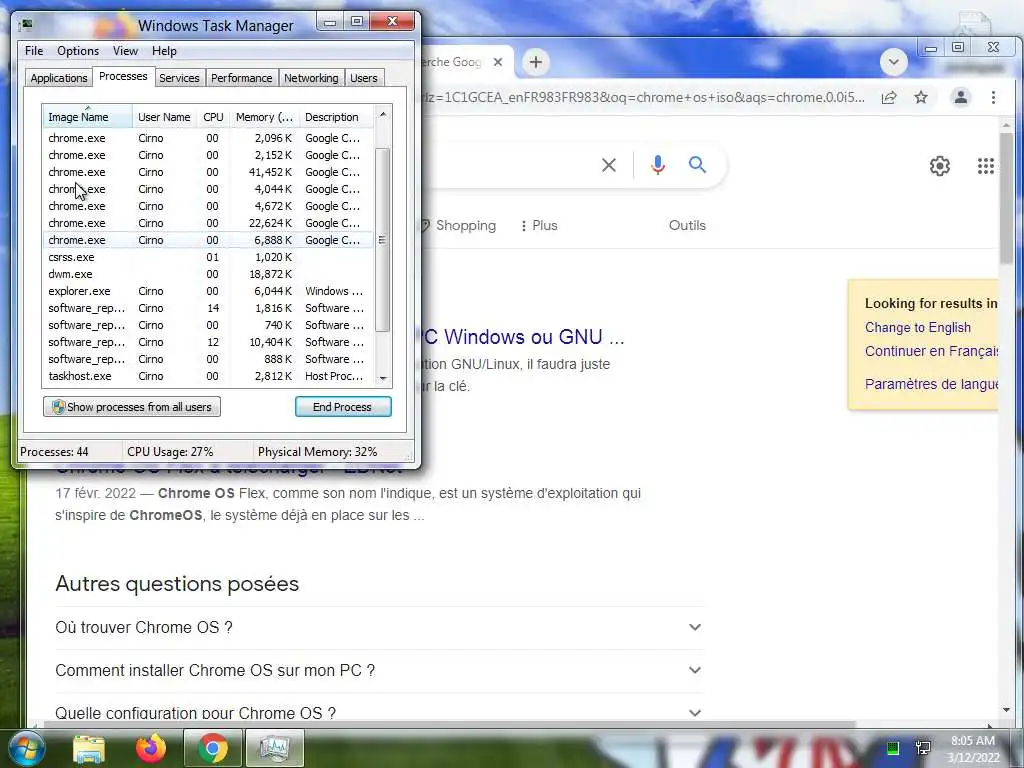Viewport: 1024px width, 768px height.
Task: Open a new Chrome tab with plus
Action: coord(536,62)
